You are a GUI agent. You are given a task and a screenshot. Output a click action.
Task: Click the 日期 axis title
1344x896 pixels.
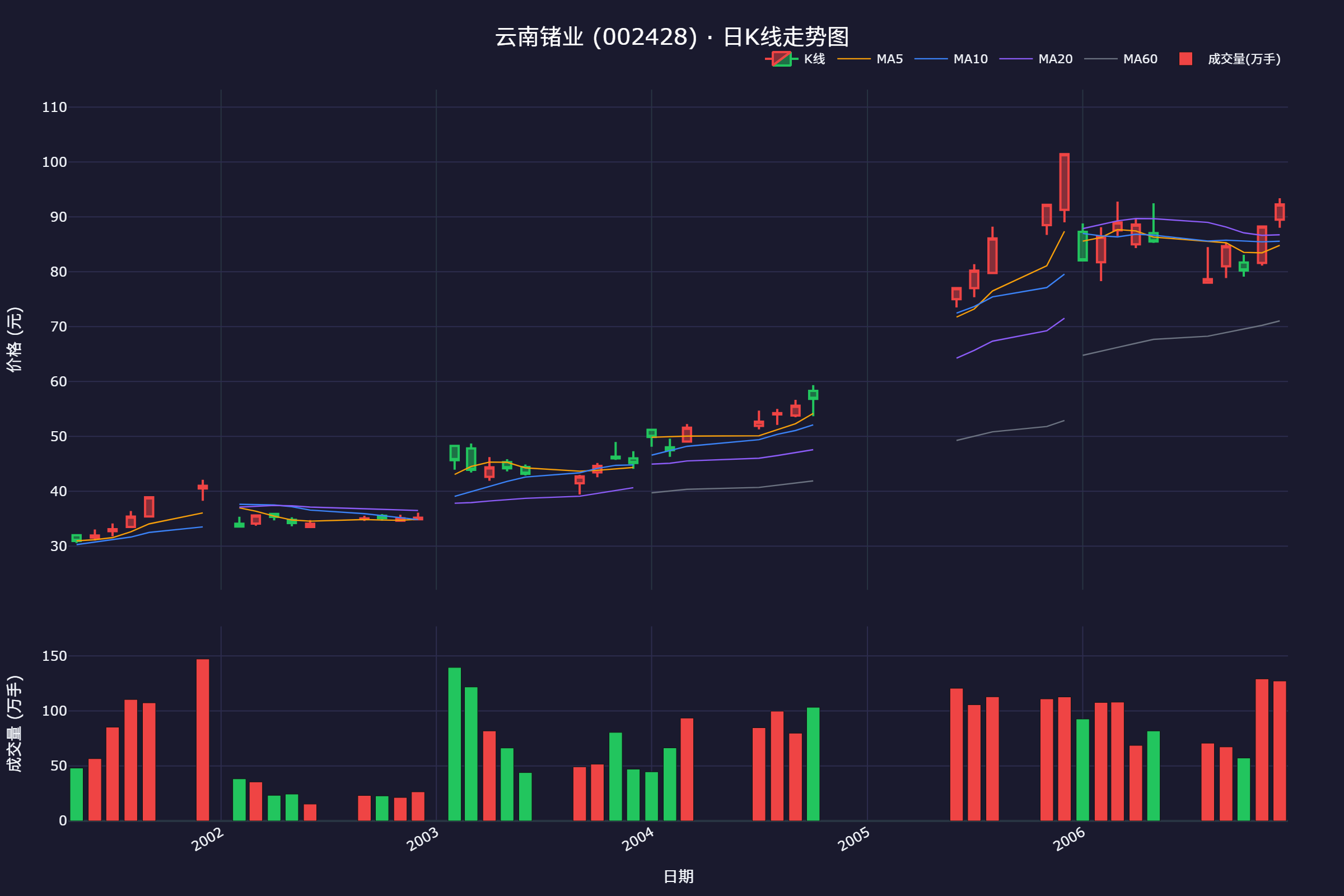pyautogui.click(x=679, y=876)
